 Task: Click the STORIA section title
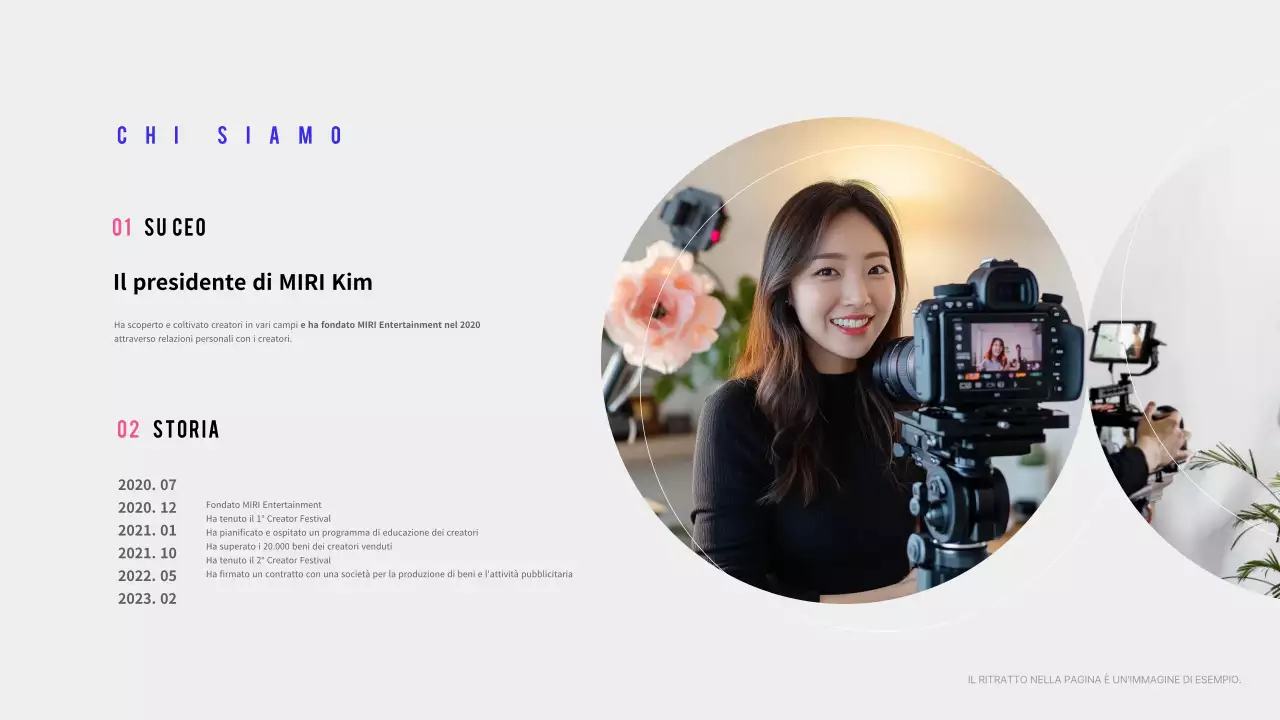click(x=186, y=430)
